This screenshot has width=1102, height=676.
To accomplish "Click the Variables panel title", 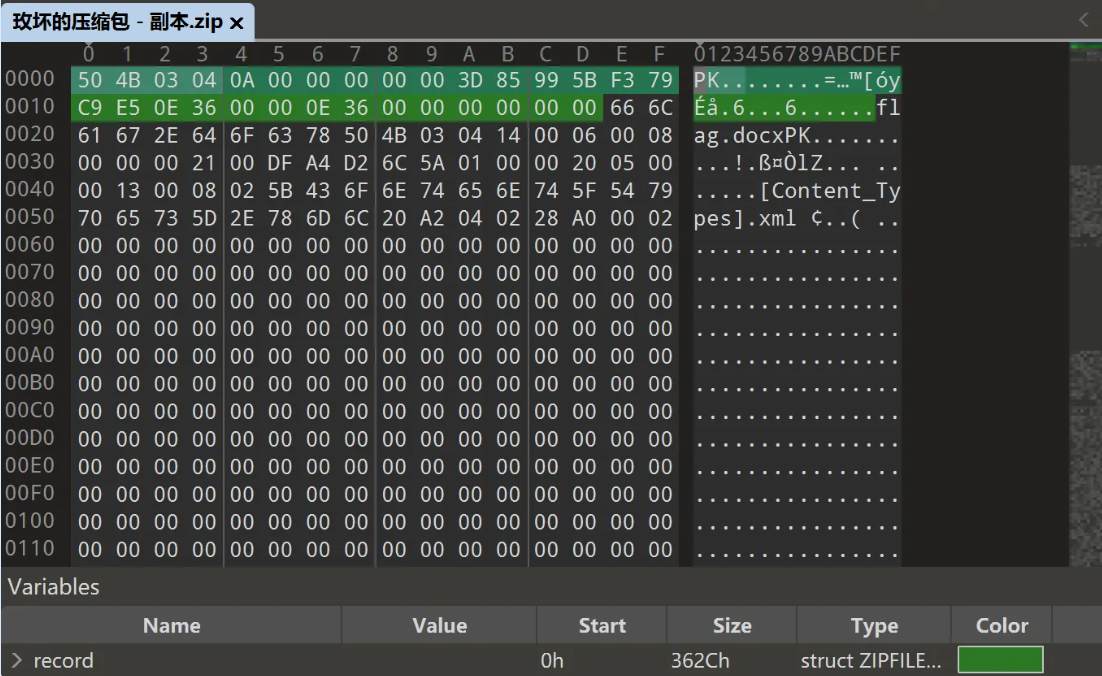I will click(54, 587).
